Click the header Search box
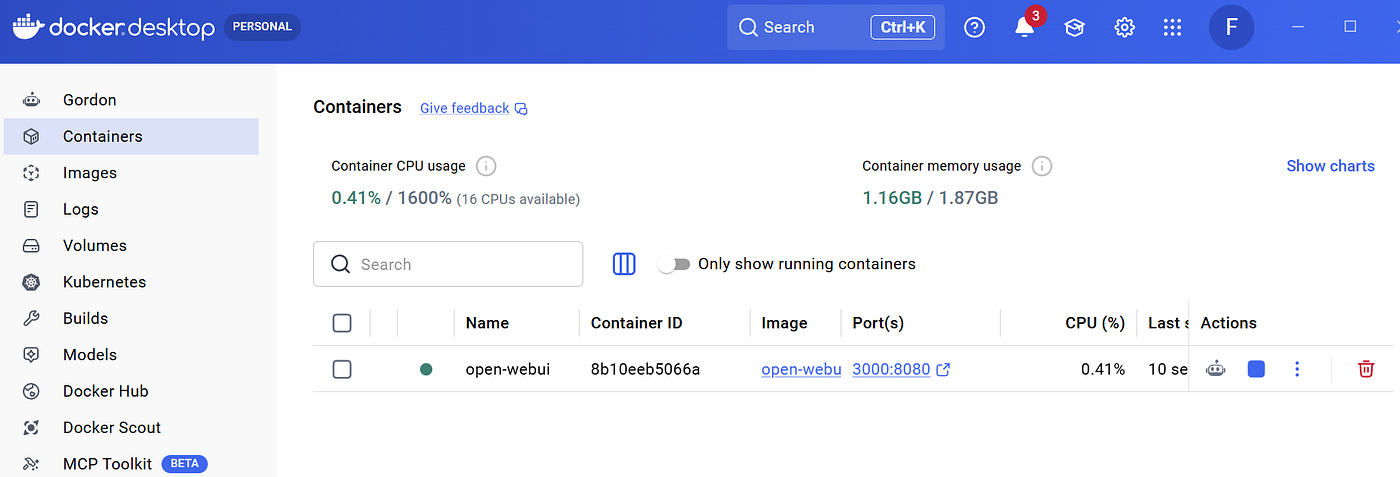This screenshot has height=477, width=1400. (836, 27)
